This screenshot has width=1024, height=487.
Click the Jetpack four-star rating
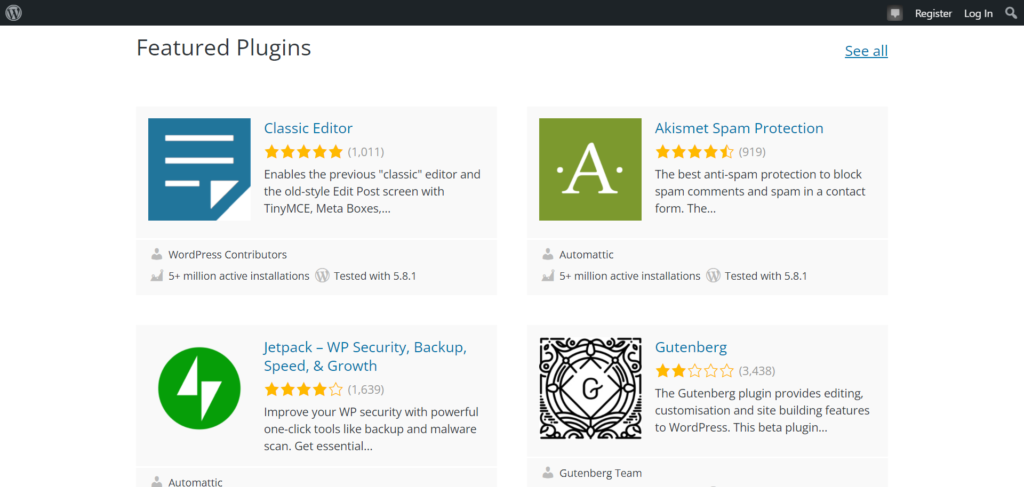click(304, 390)
